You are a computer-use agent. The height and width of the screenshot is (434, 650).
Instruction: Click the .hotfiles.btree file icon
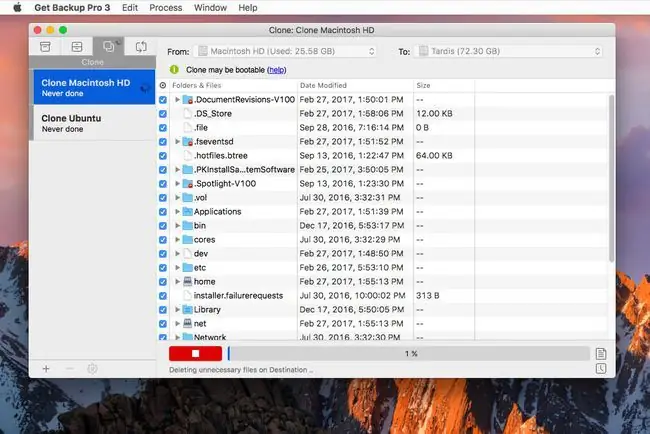point(188,155)
